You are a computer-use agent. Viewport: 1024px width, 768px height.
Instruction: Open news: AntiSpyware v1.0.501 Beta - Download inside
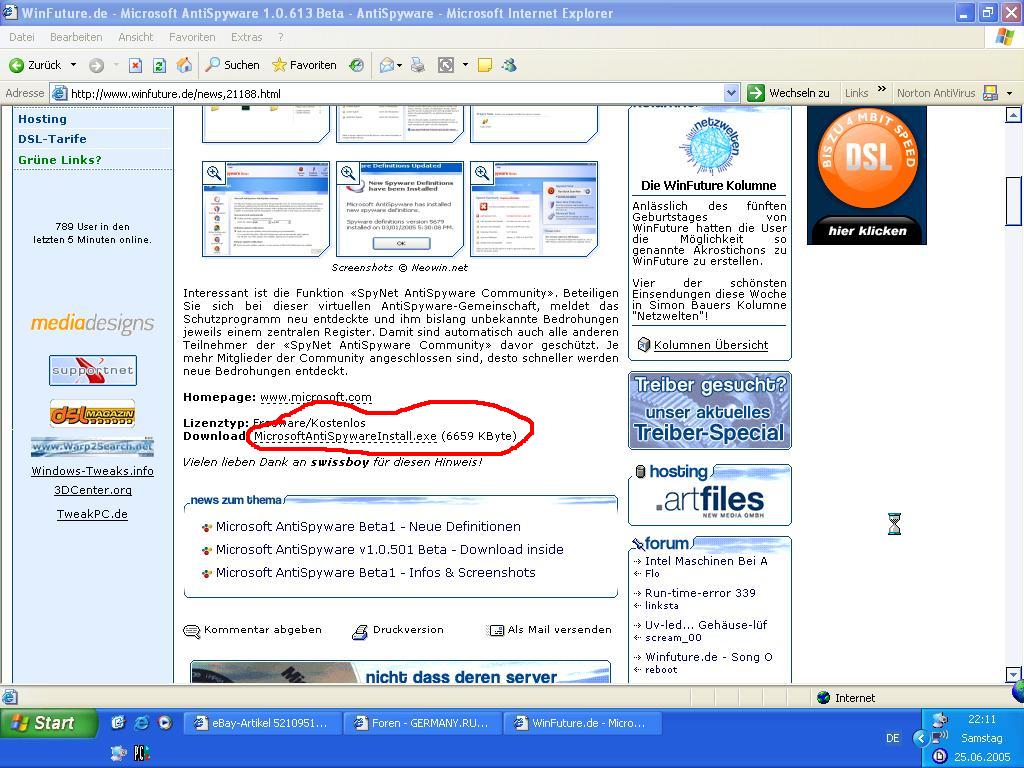pos(389,549)
